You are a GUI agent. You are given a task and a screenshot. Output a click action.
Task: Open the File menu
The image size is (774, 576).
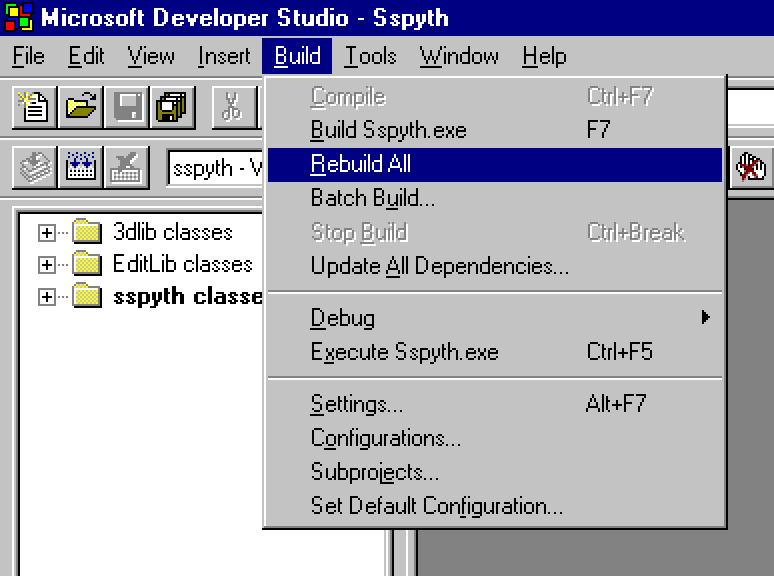click(28, 56)
